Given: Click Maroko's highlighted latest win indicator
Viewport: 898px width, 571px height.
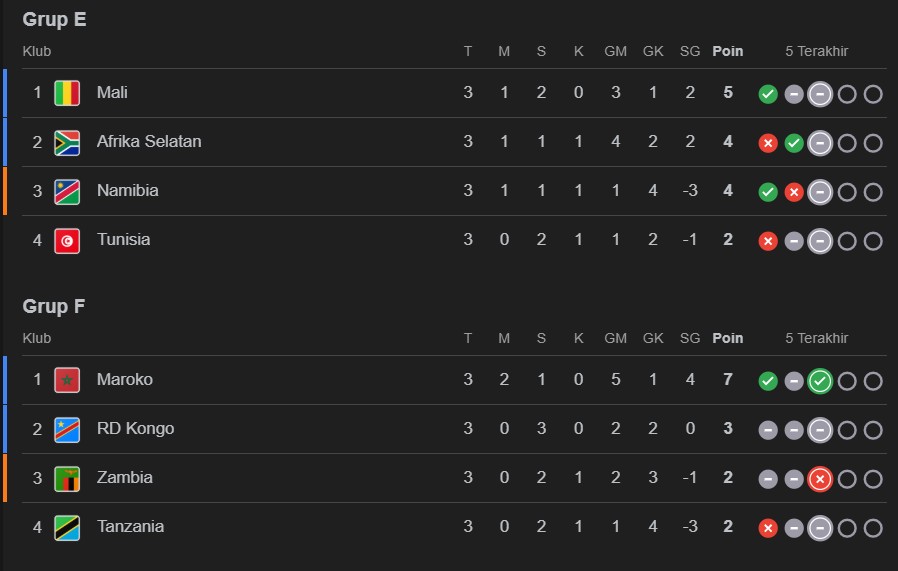Looking at the screenshot, I should pyautogui.click(x=820, y=381).
